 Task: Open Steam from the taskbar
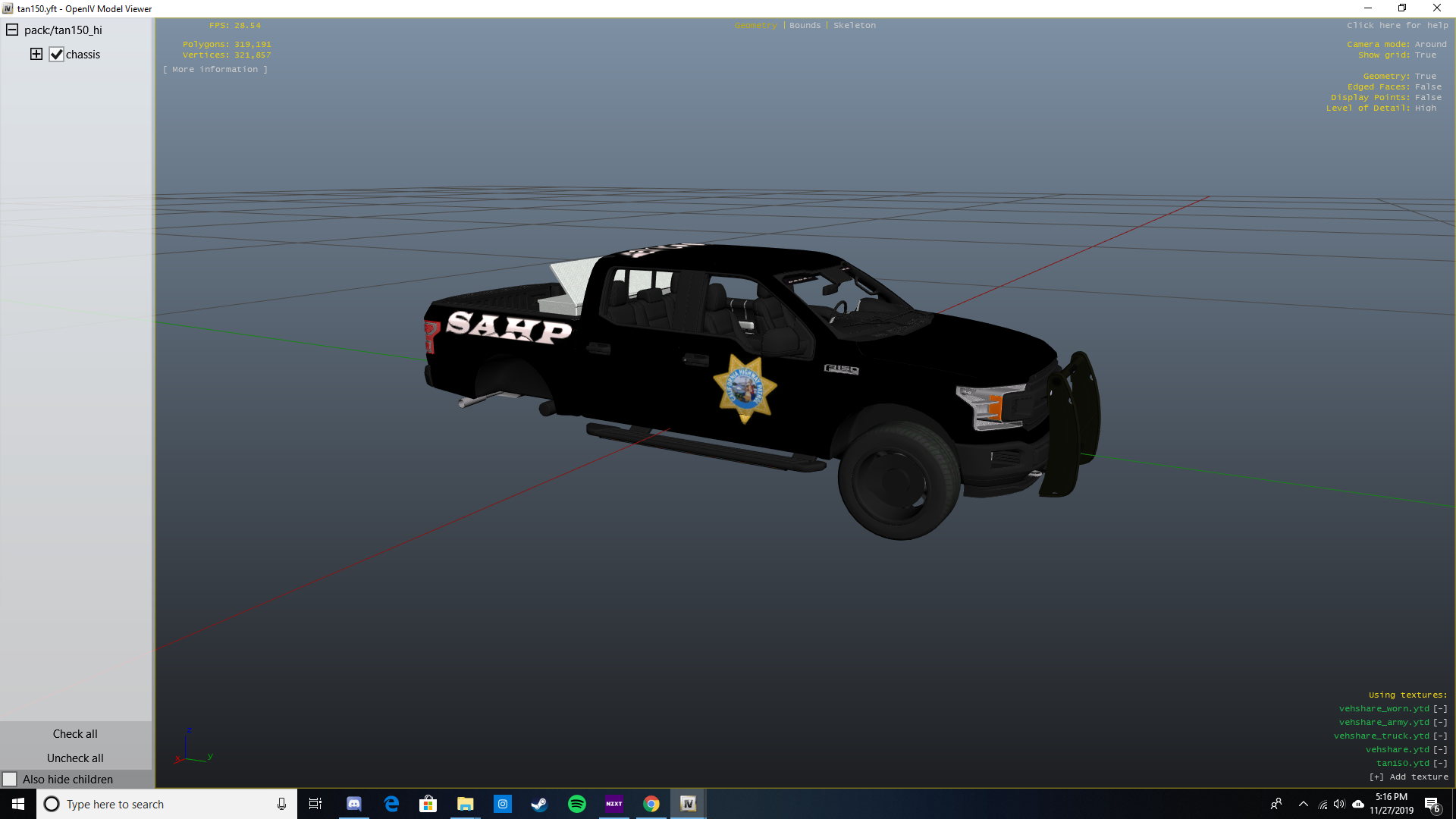(x=539, y=804)
